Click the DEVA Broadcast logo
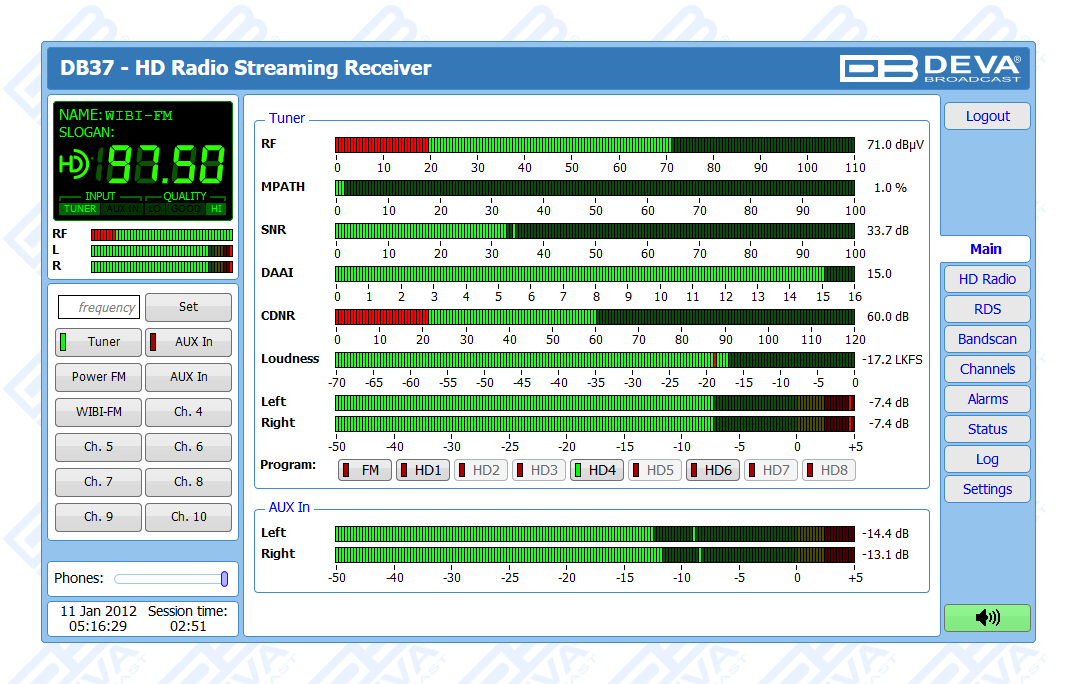 pos(930,68)
